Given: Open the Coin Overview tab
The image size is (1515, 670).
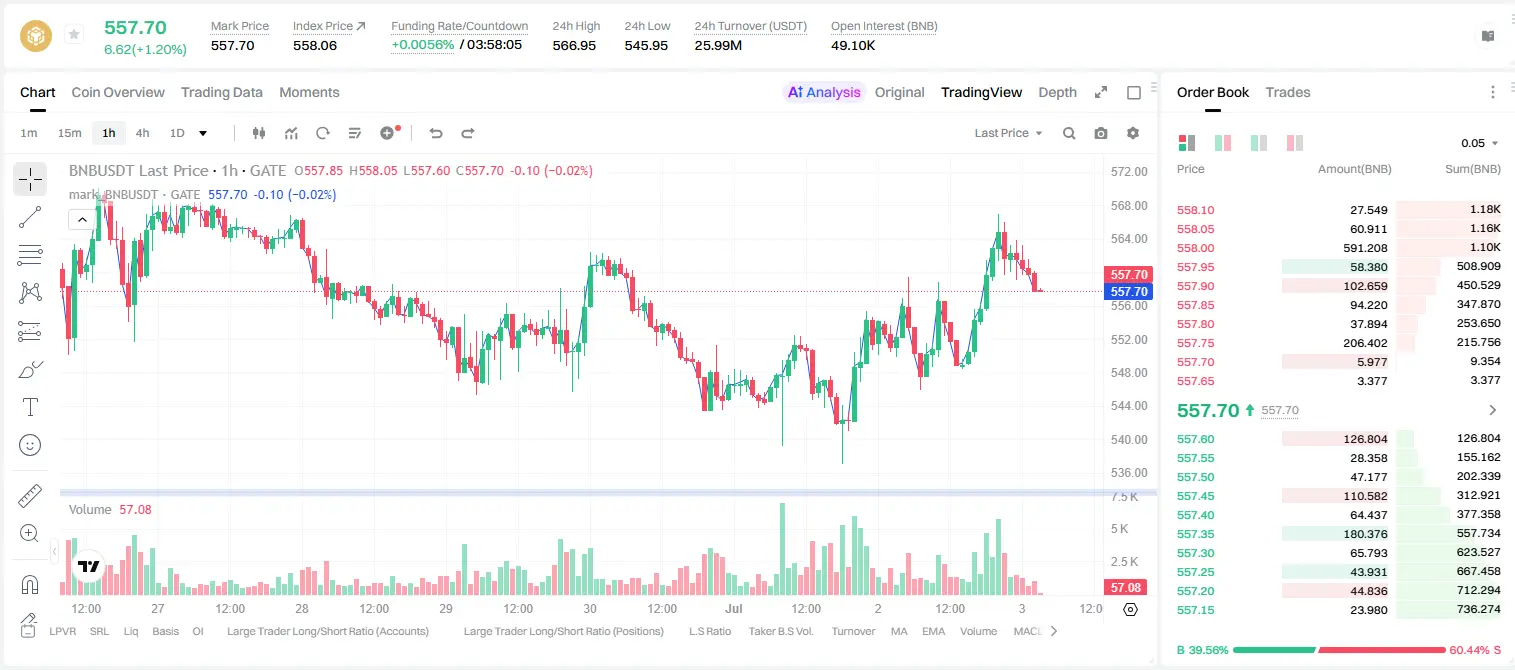Looking at the screenshot, I should tap(118, 92).
